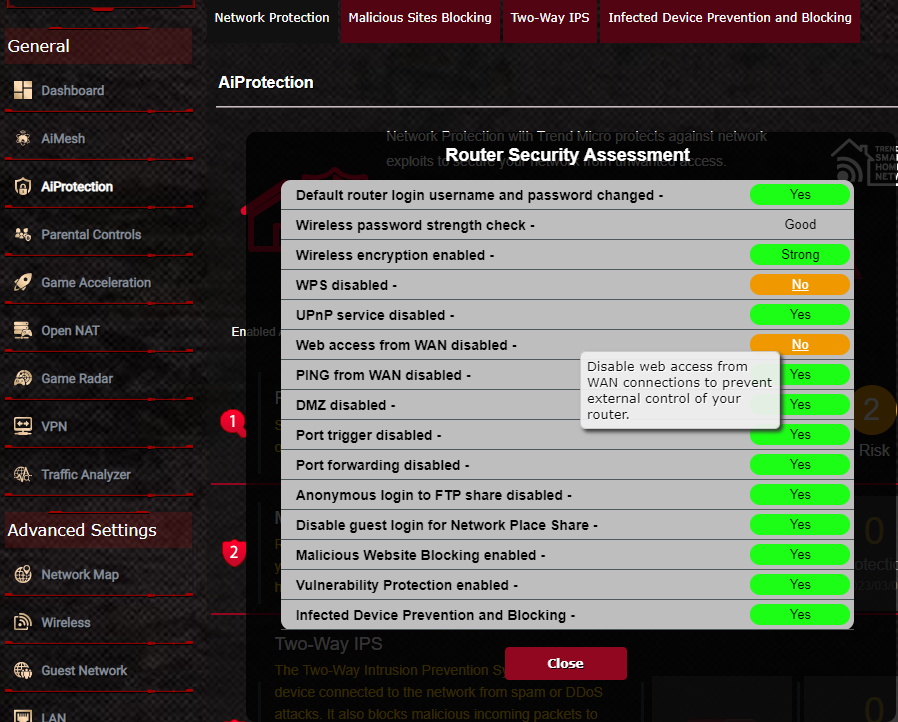Click 'Port trigger disabled' row label
898x722 pixels.
click(x=368, y=435)
